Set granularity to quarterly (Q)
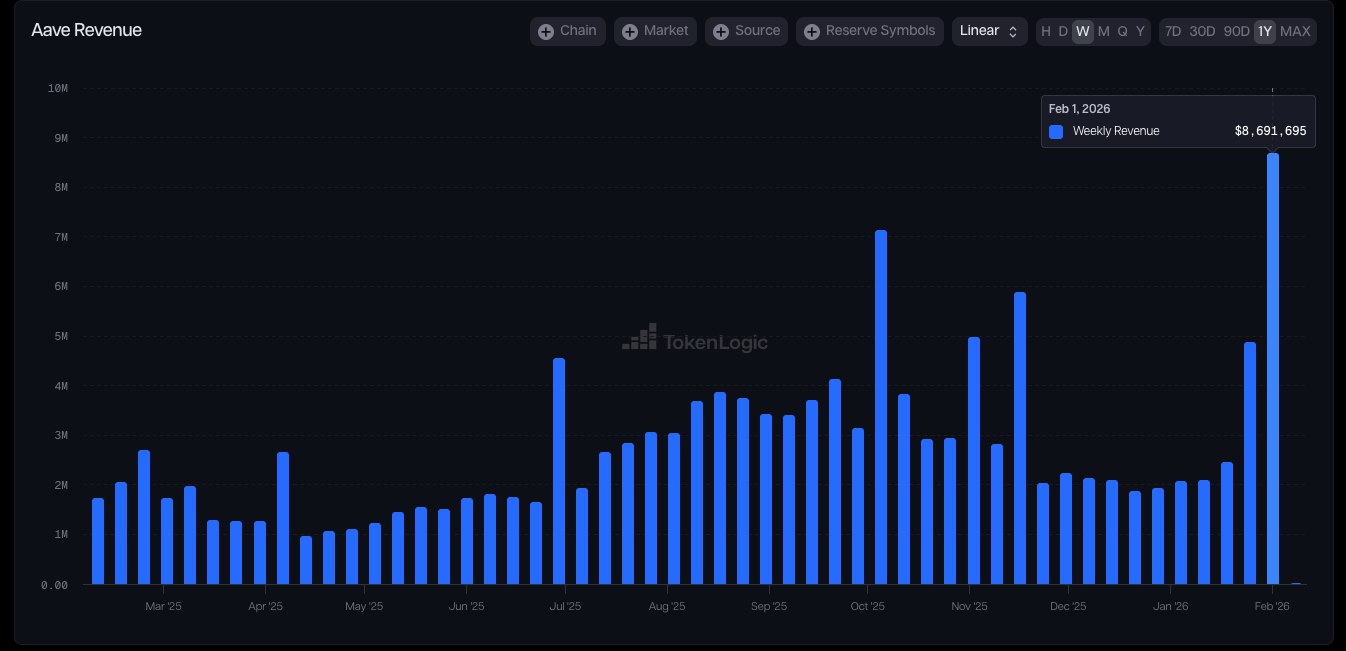This screenshot has width=1346, height=651. coord(1122,31)
